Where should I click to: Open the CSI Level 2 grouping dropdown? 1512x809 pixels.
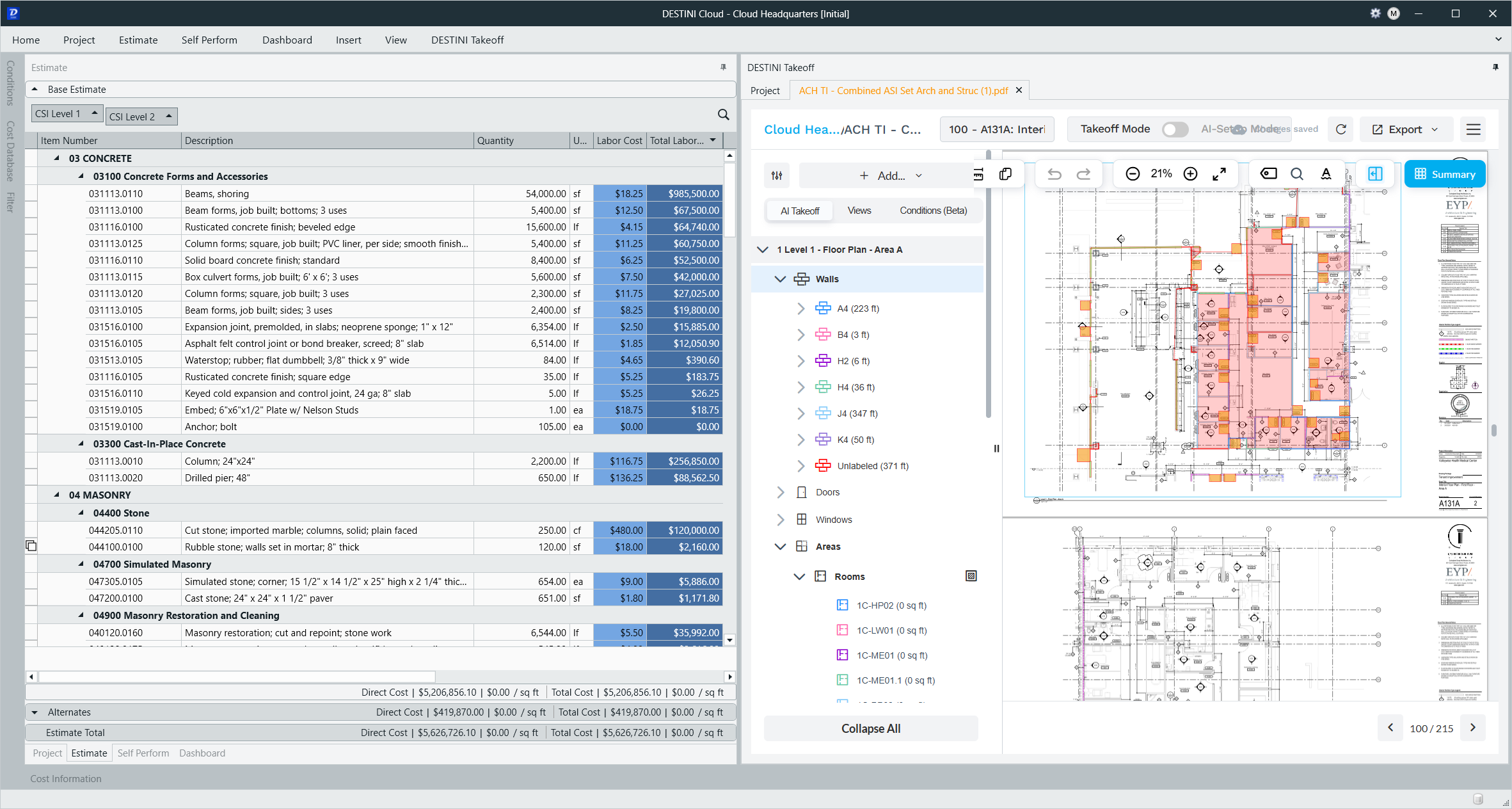(141, 116)
